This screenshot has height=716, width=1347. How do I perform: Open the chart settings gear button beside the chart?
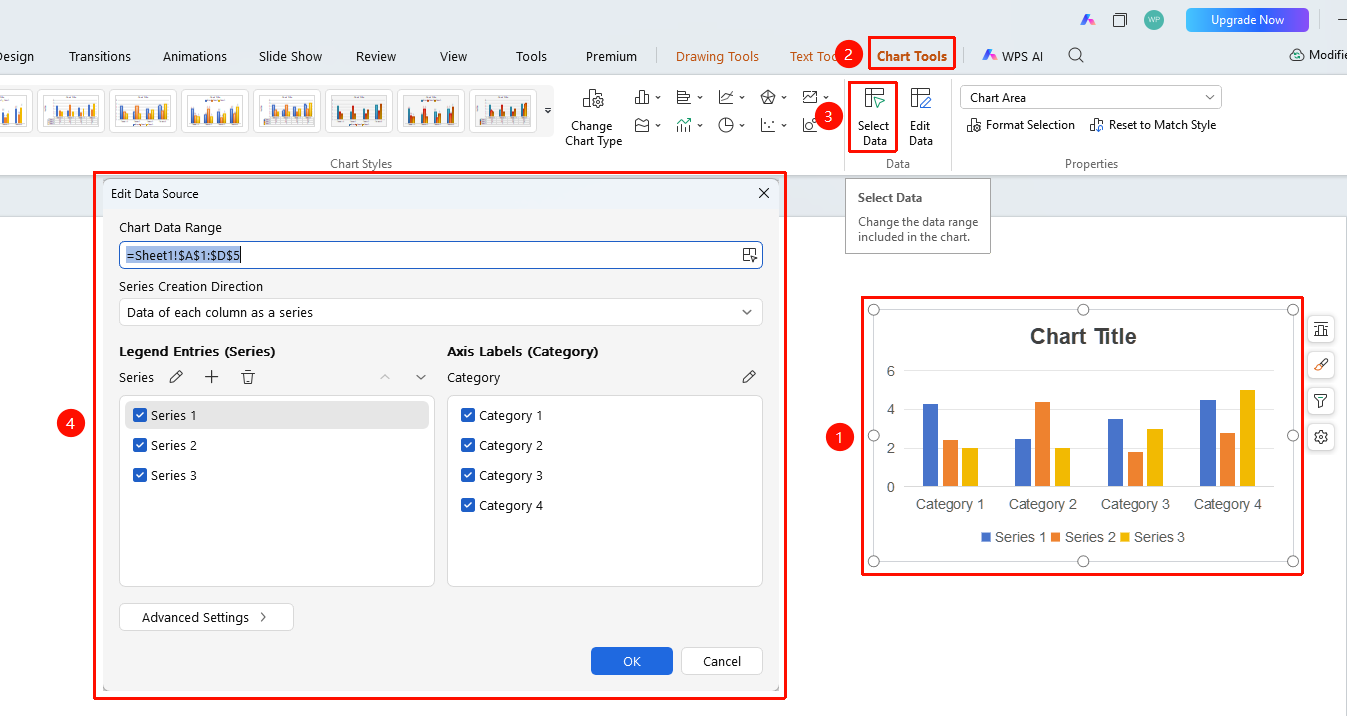pos(1321,437)
